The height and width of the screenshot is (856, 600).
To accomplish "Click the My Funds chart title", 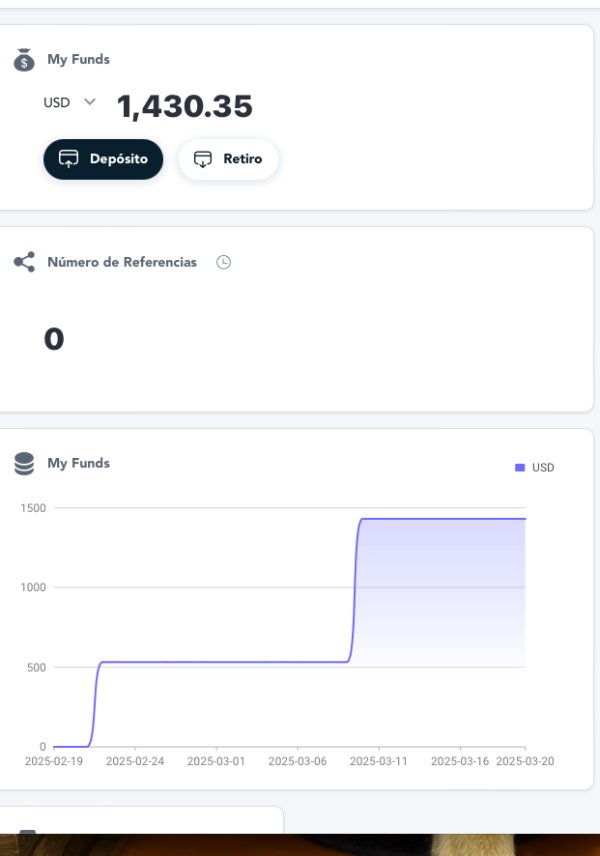I will (x=78, y=463).
